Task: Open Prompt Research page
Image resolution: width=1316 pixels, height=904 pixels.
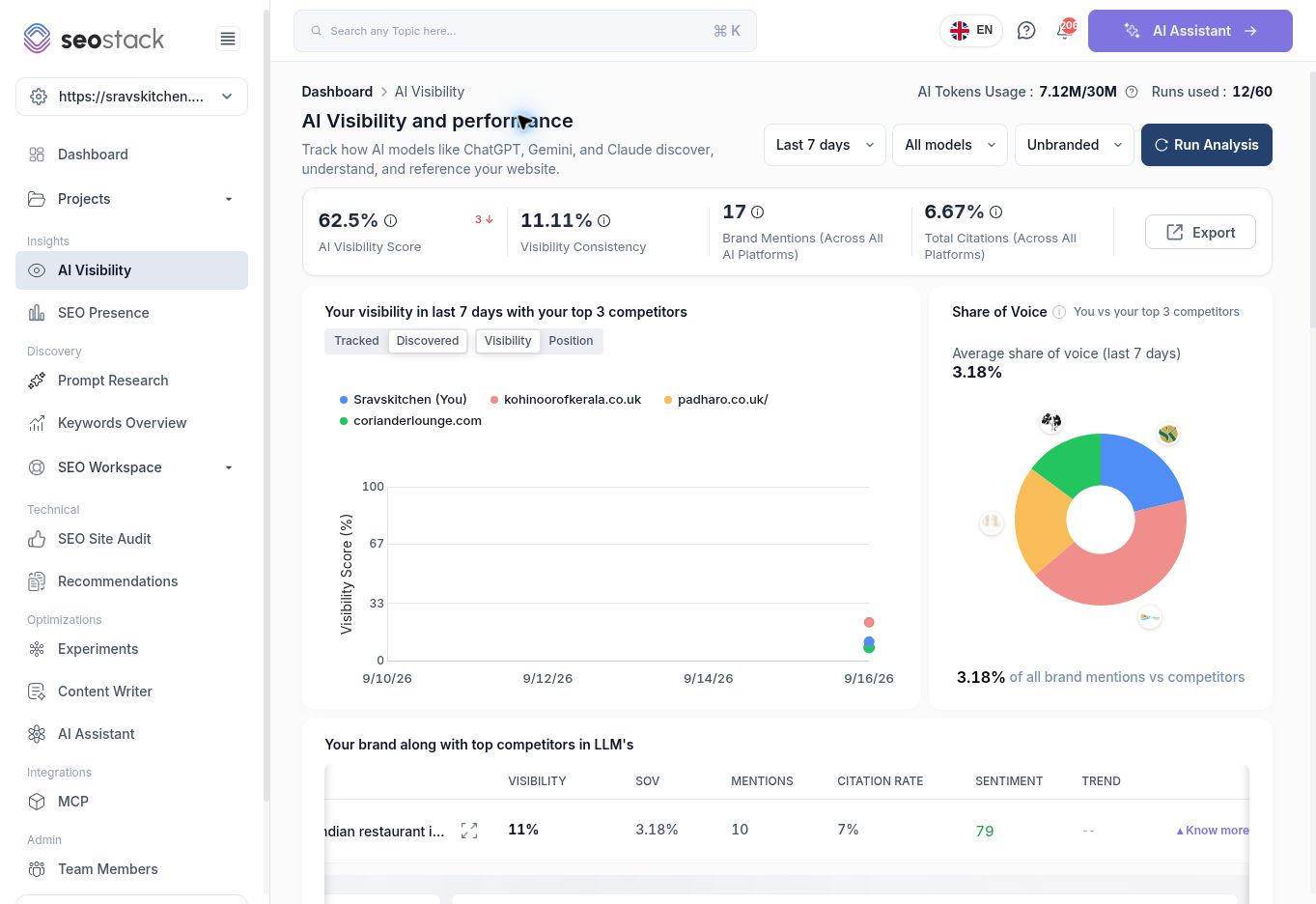Action: pos(132,381)
